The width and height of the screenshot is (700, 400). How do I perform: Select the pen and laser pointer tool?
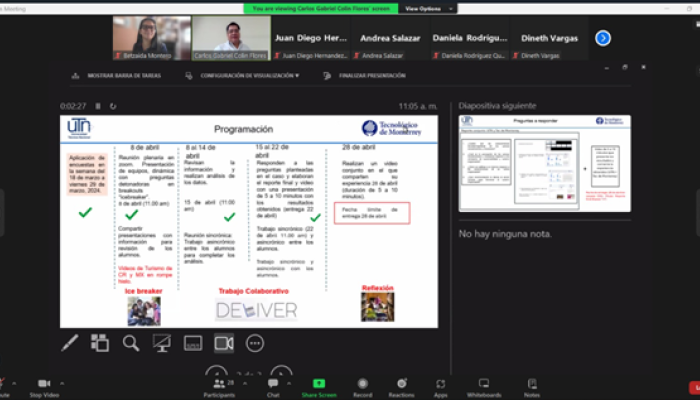click(71, 343)
